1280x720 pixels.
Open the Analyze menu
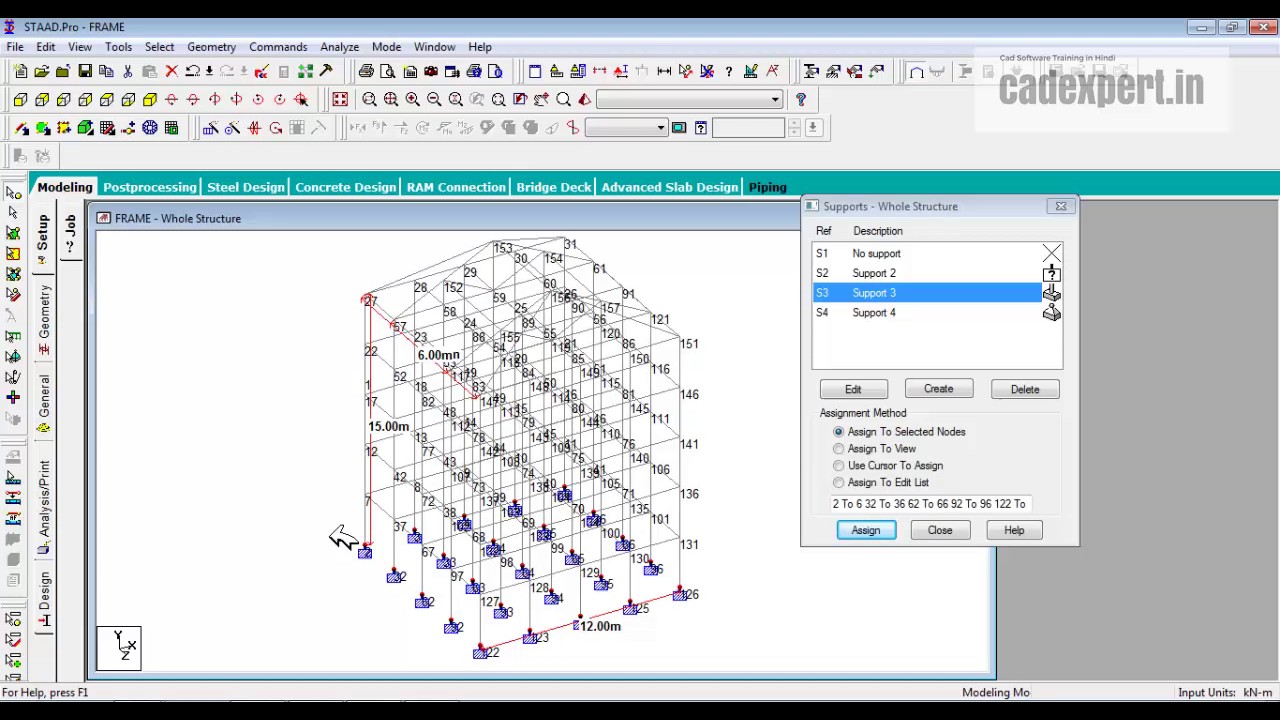(x=340, y=47)
